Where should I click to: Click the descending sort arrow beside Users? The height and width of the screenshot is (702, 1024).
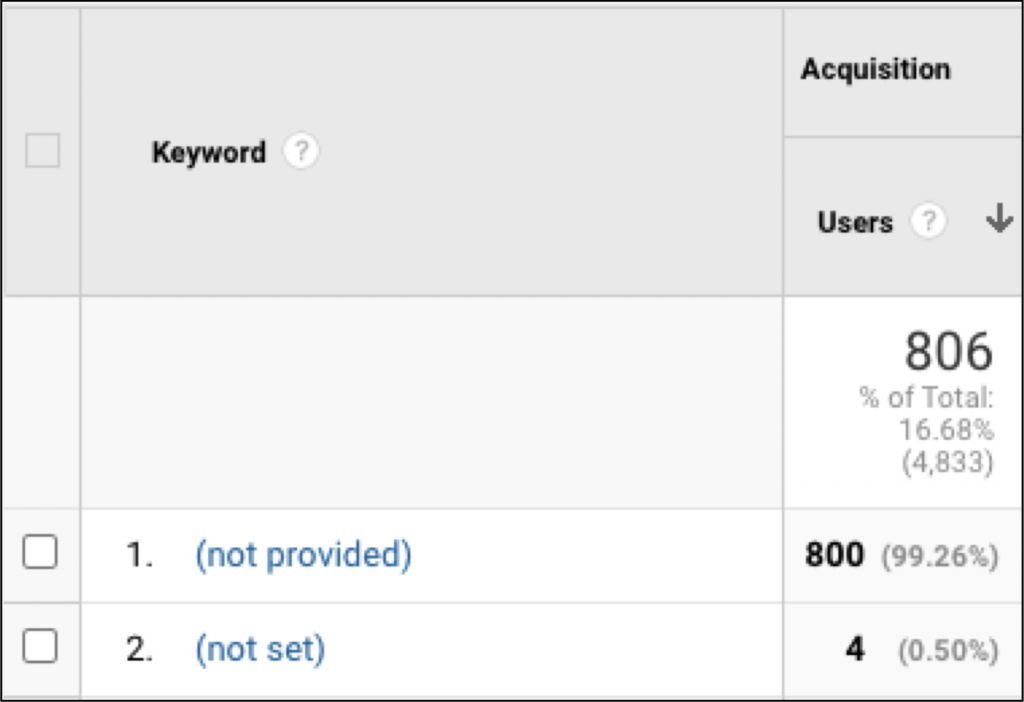point(999,218)
